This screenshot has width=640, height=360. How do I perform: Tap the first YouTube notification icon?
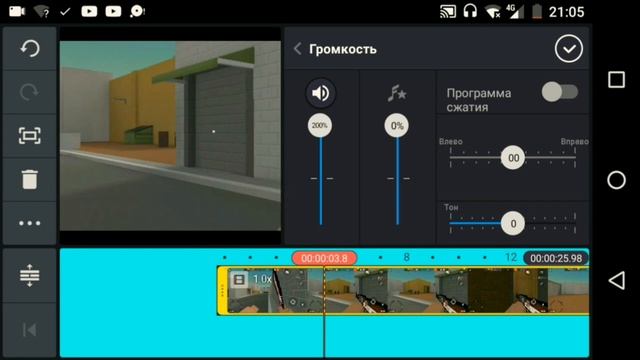[x=89, y=11]
